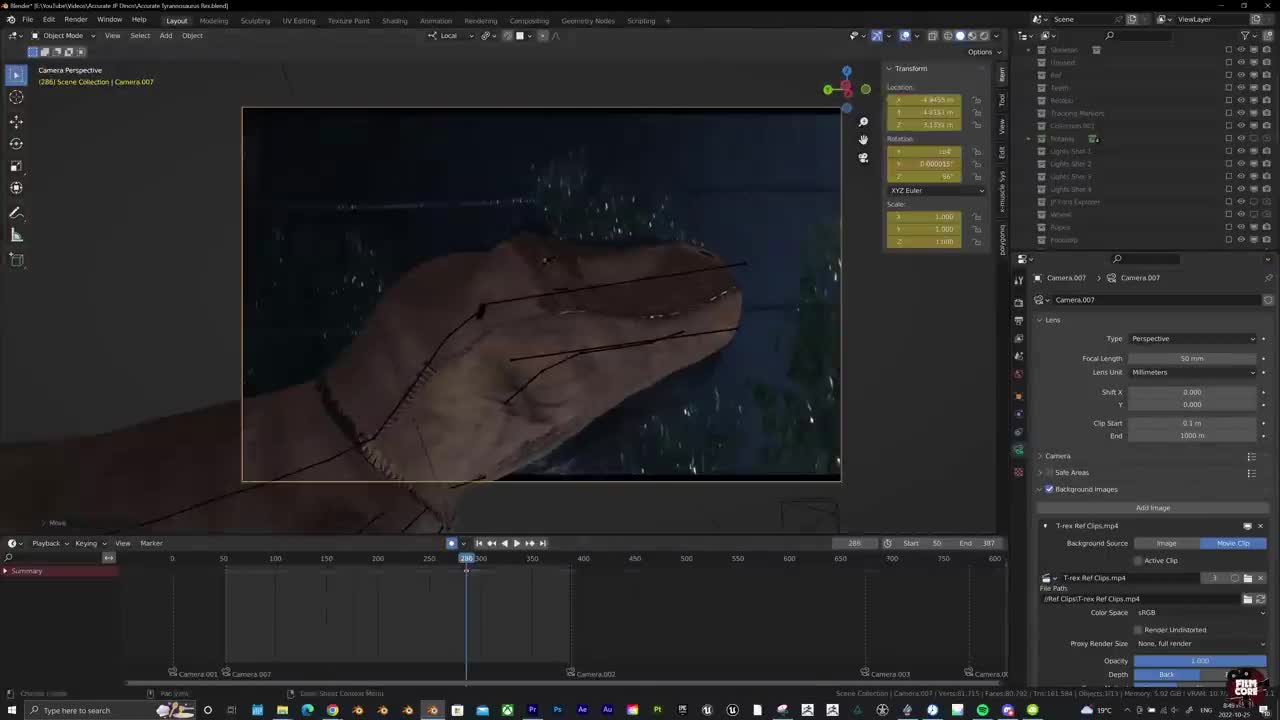The width and height of the screenshot is (1280, 720).
Task: Click the viewport zoom magnifier icon
Action: tap(863, 122)
